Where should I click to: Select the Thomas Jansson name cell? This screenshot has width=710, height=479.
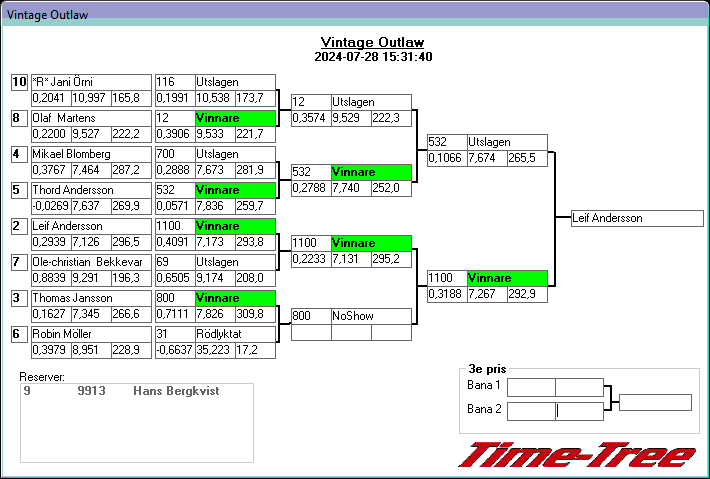coord(91,298)
